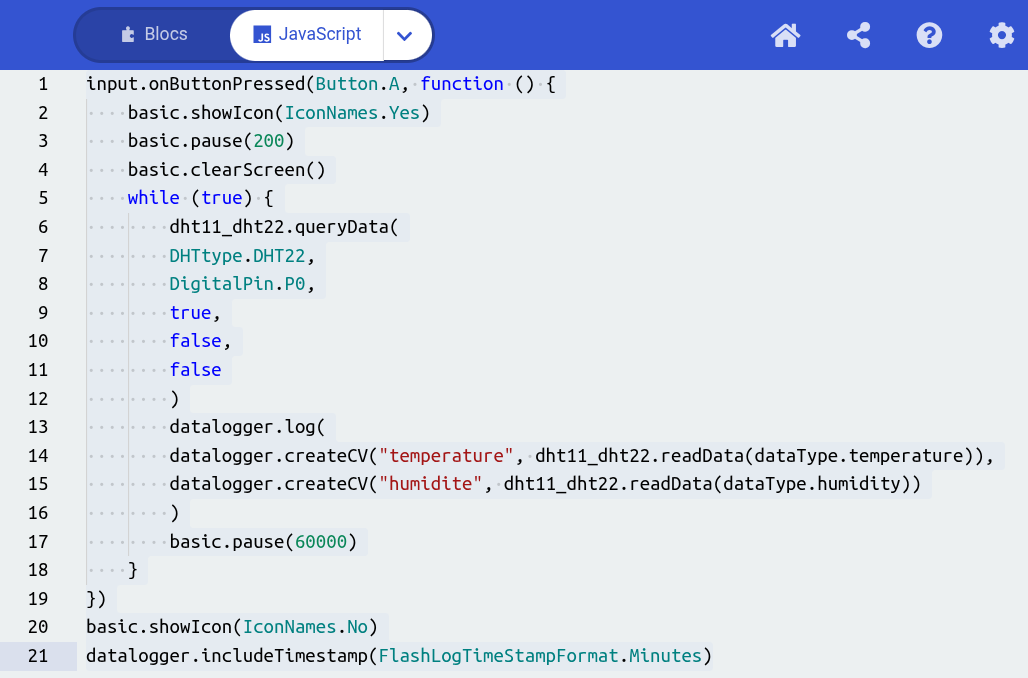Open the Help question mark menu
1028x678 pixels.
click(x=929, y=36)
